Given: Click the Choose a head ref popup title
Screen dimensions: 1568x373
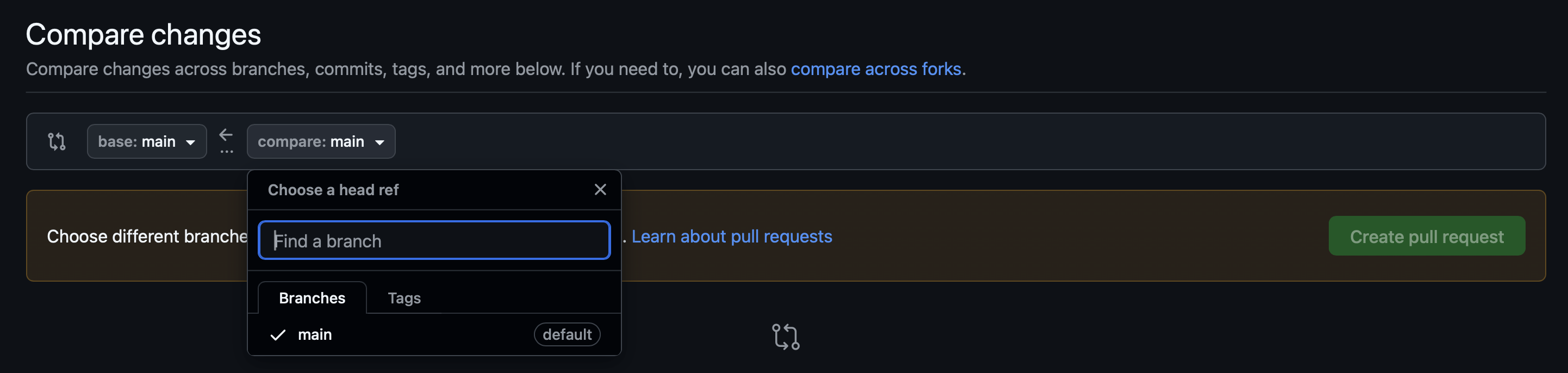Looking at the screenshot, I should (333, 190).
